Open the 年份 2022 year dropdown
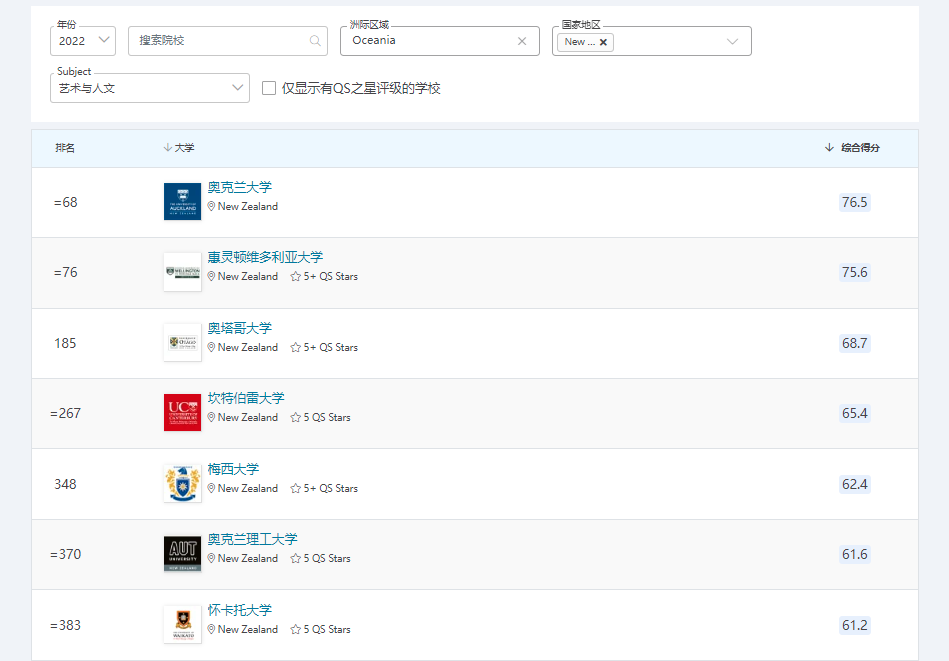This screenshot has height=661, width=949. point(83,41)
